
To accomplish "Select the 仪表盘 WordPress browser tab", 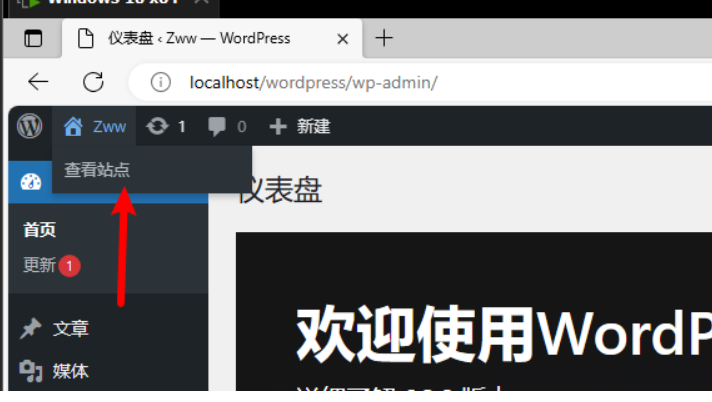I will [200, 39].
